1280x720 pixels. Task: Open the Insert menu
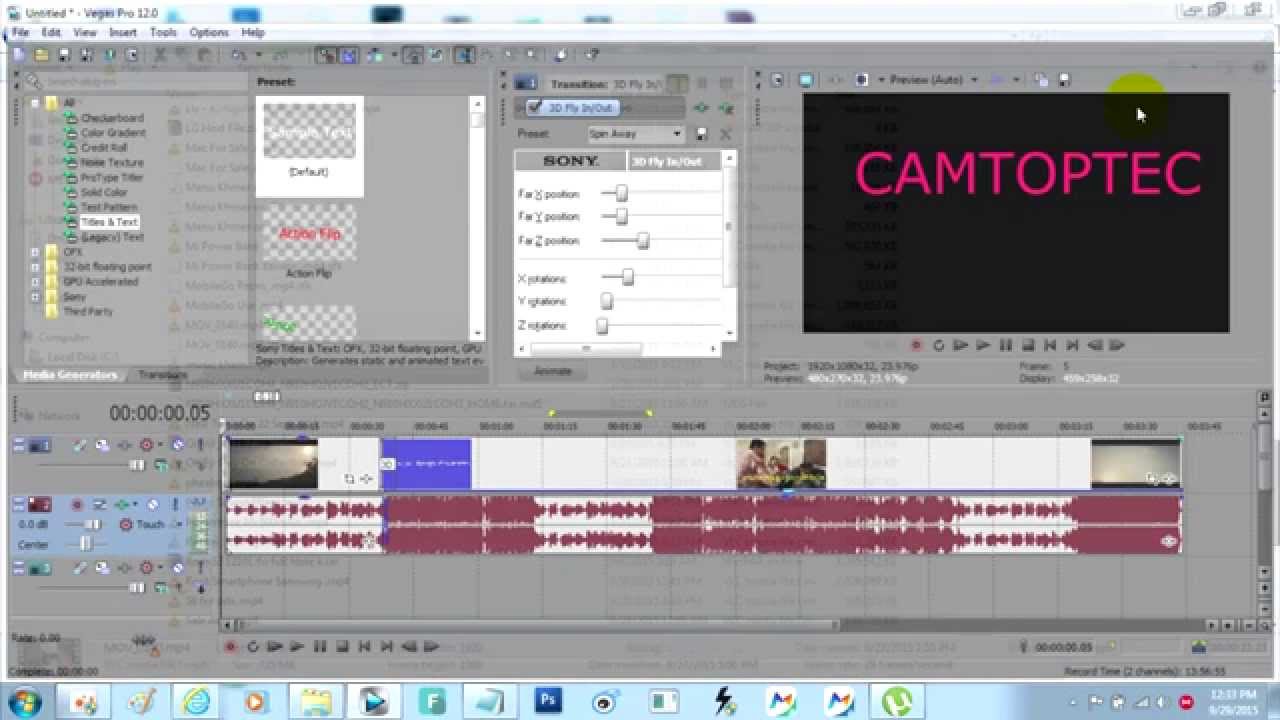pos(123,32)
